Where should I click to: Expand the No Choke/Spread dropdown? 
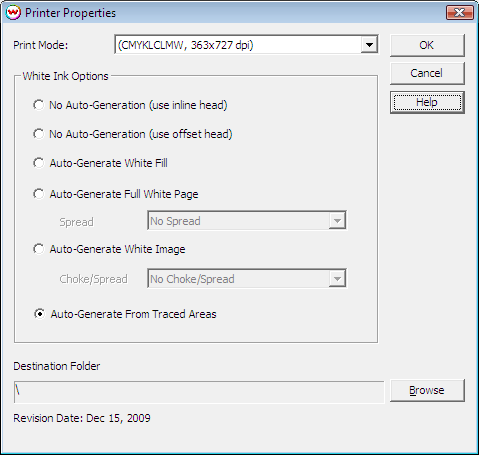coord(337,278)
